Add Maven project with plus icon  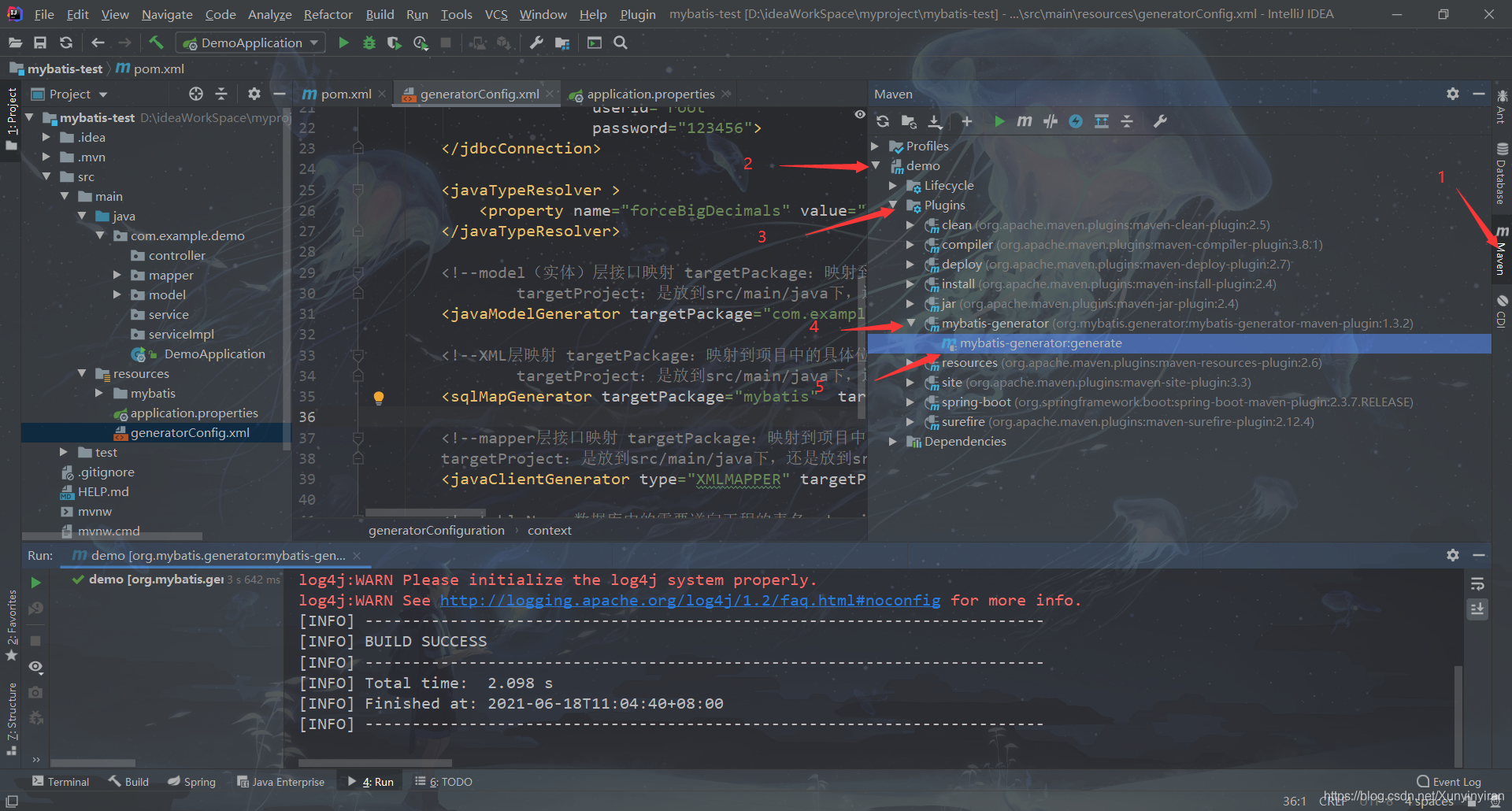967,121
